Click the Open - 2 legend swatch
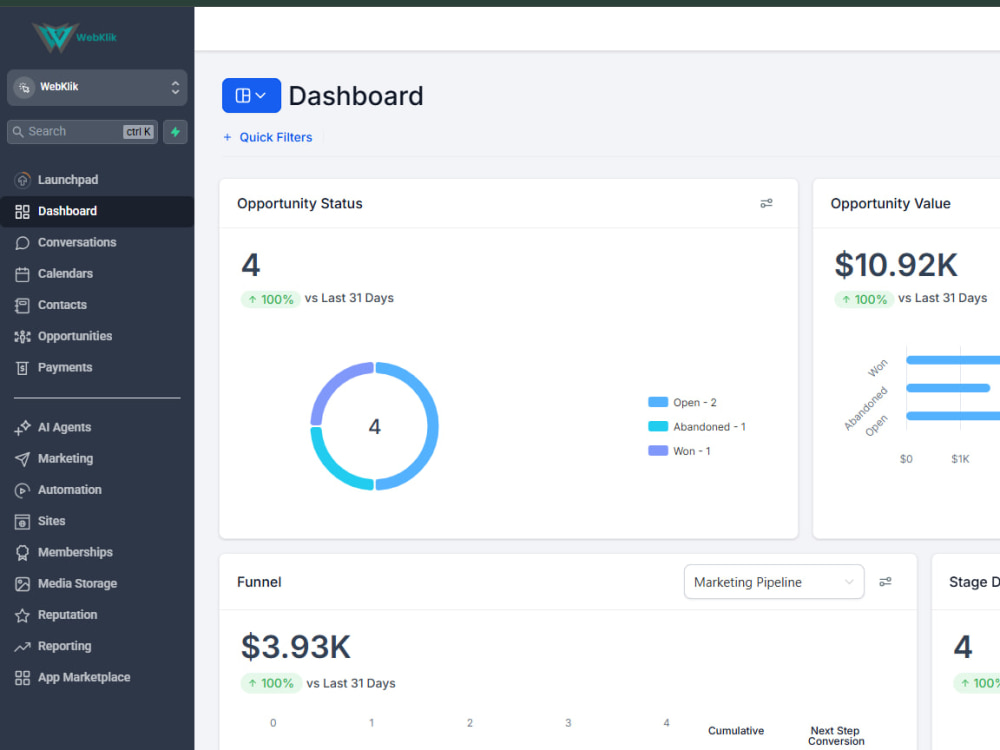The width and height of the screenshot is (1000, 750). click(x=658, y=402)
